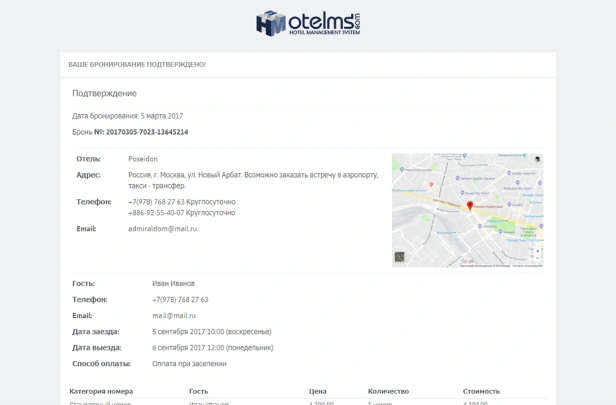The height and width of the screenshot is (405, 616).
Task: Click the small red marker left of pin
Action: 431,184
